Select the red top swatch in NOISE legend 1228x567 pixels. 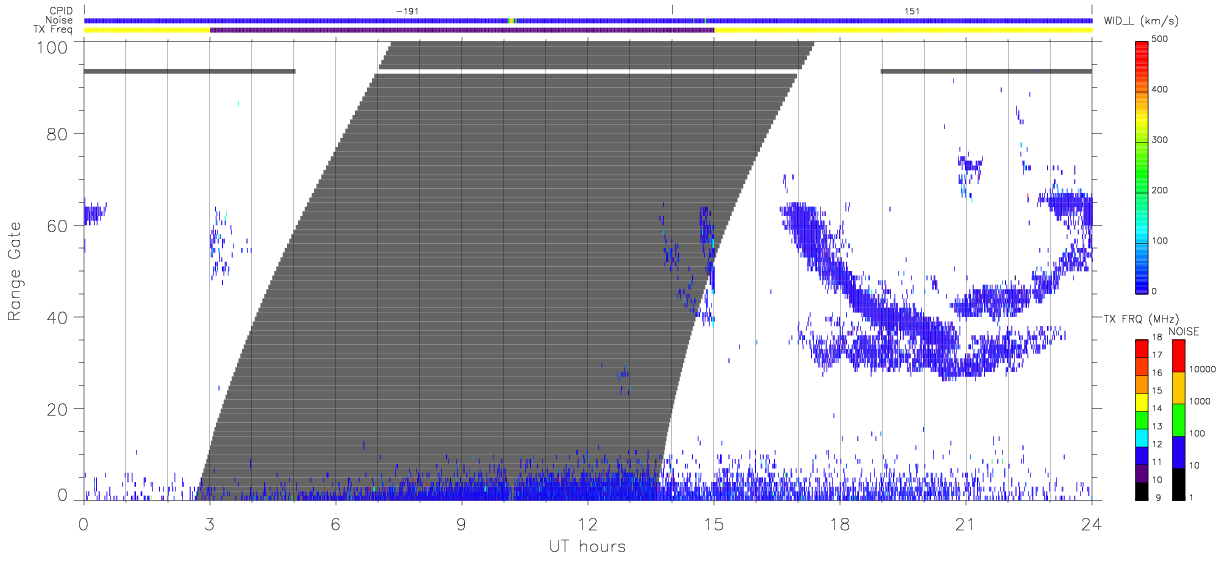tap(1178, 355)
